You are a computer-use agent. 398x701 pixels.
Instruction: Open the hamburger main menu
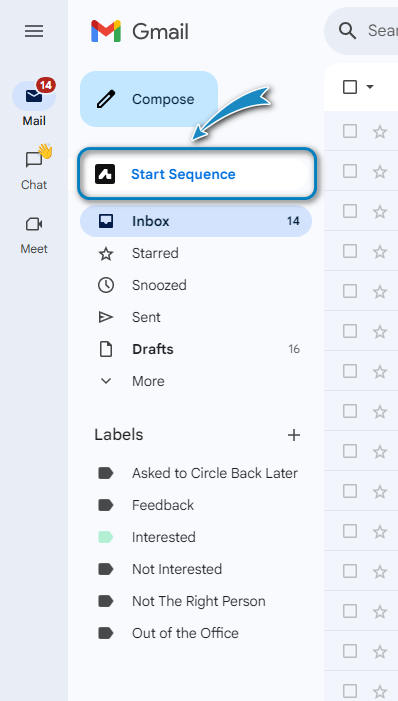34,31
